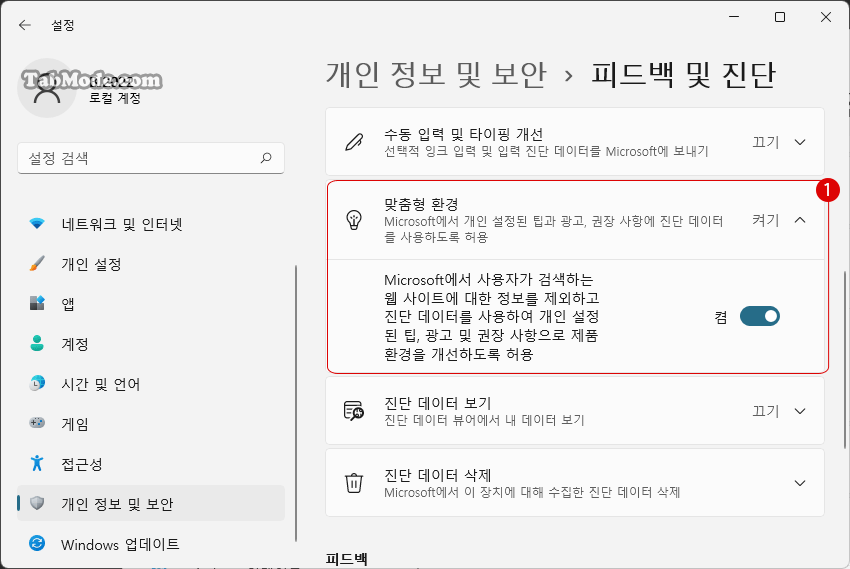Minimize the Settings window
The width and height of the screenshot is (850, 569).
point(734,17)
